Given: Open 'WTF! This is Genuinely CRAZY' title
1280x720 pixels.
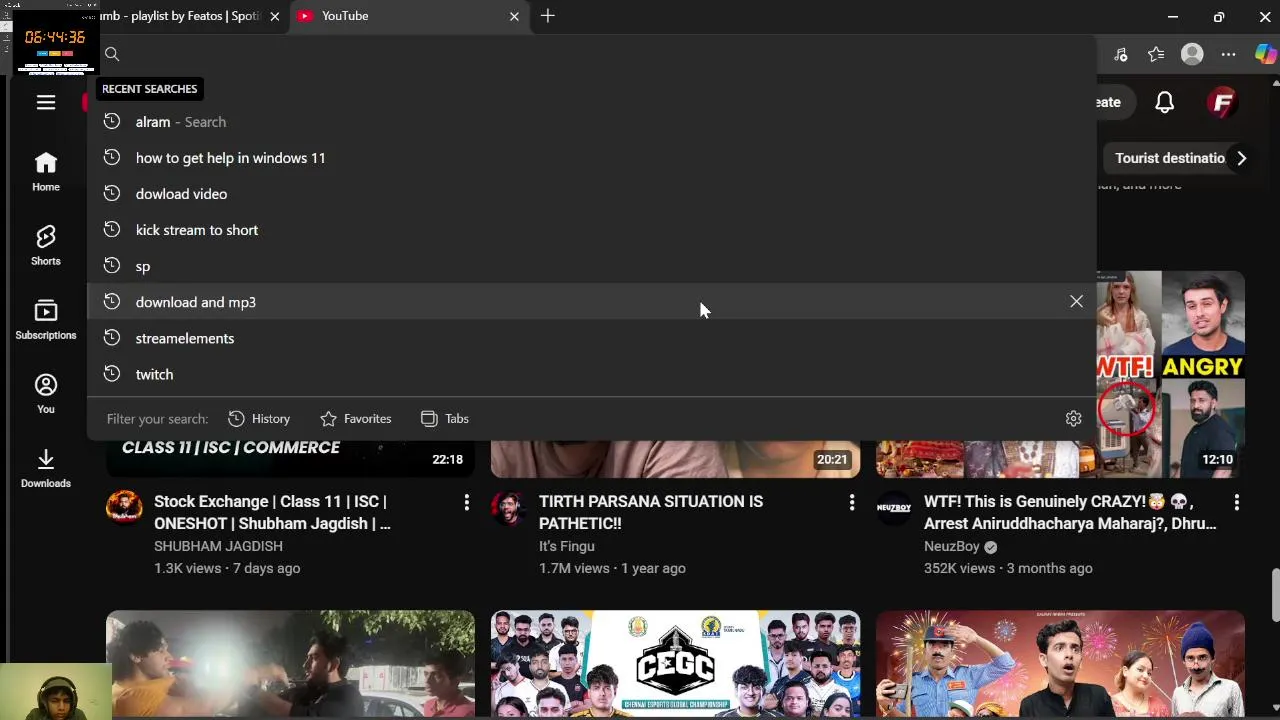Looking at the screenshot, I should pyautogui.click(x=1070, y=512).
